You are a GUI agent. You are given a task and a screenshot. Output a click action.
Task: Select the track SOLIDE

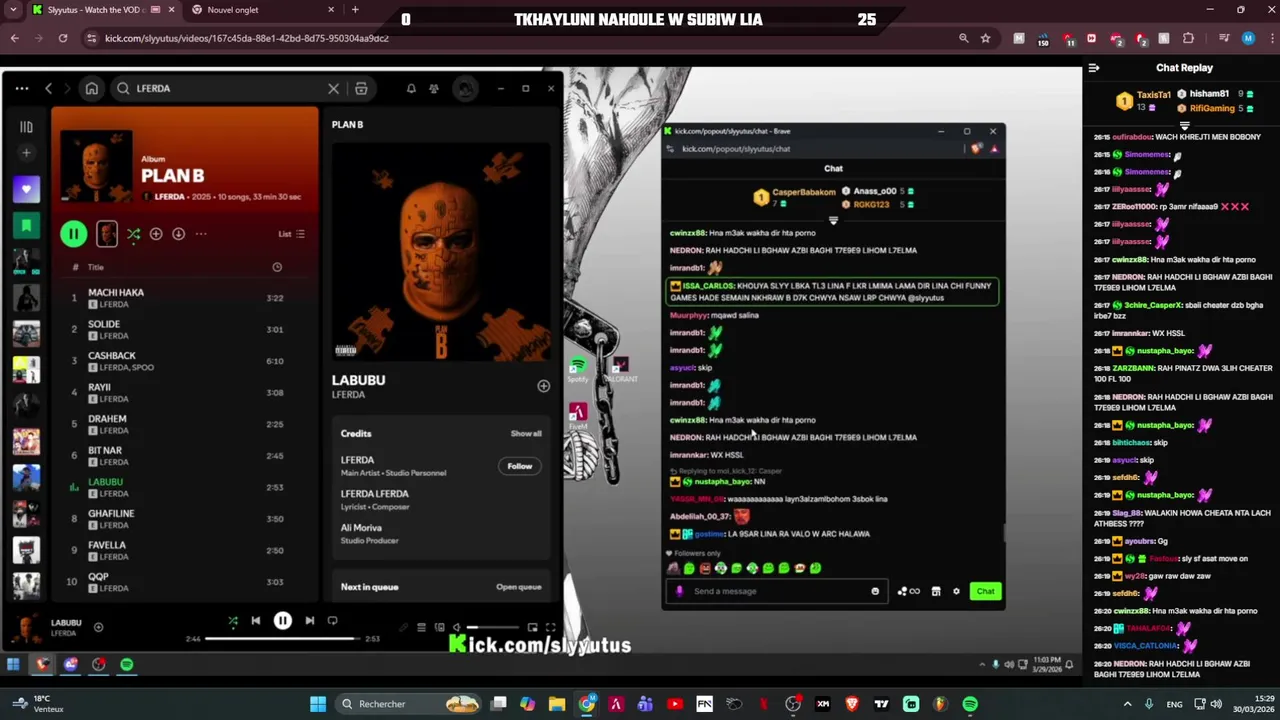click(x=186, y=329)
